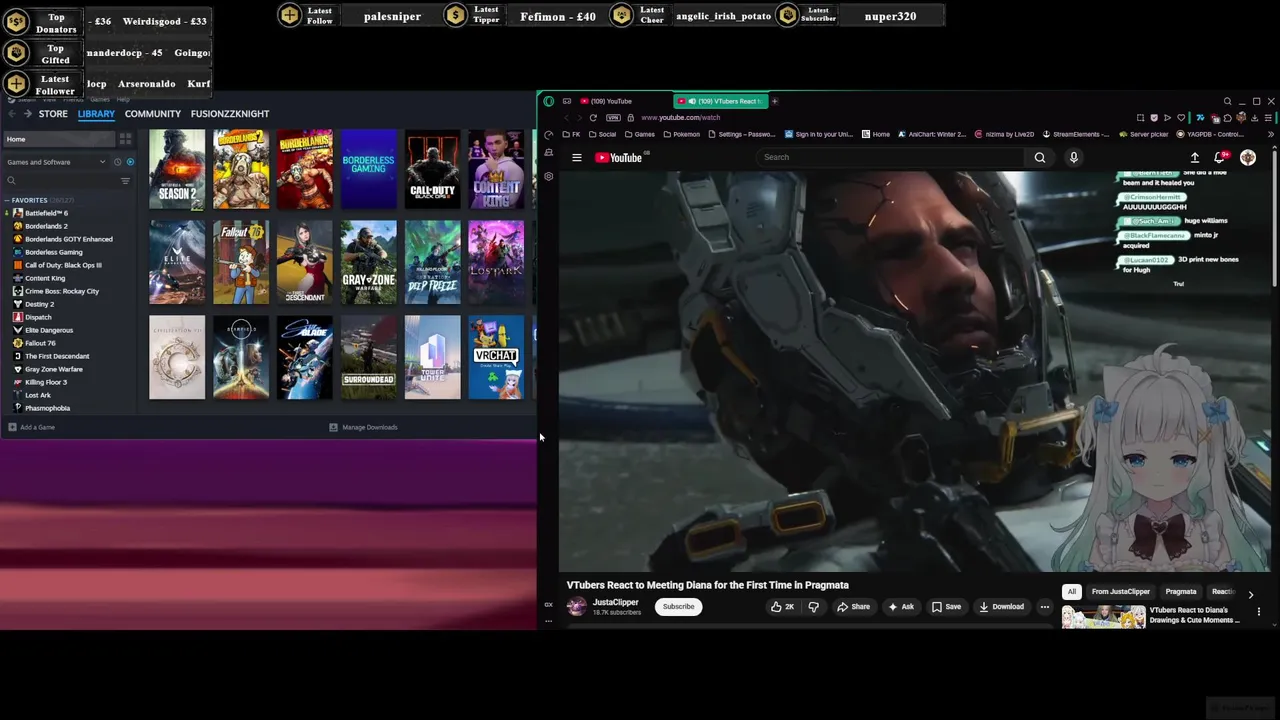The width and height of the screenshot is (1280, 720).
Task: Show more bookmarks with double chevron
Action: 1270,134
